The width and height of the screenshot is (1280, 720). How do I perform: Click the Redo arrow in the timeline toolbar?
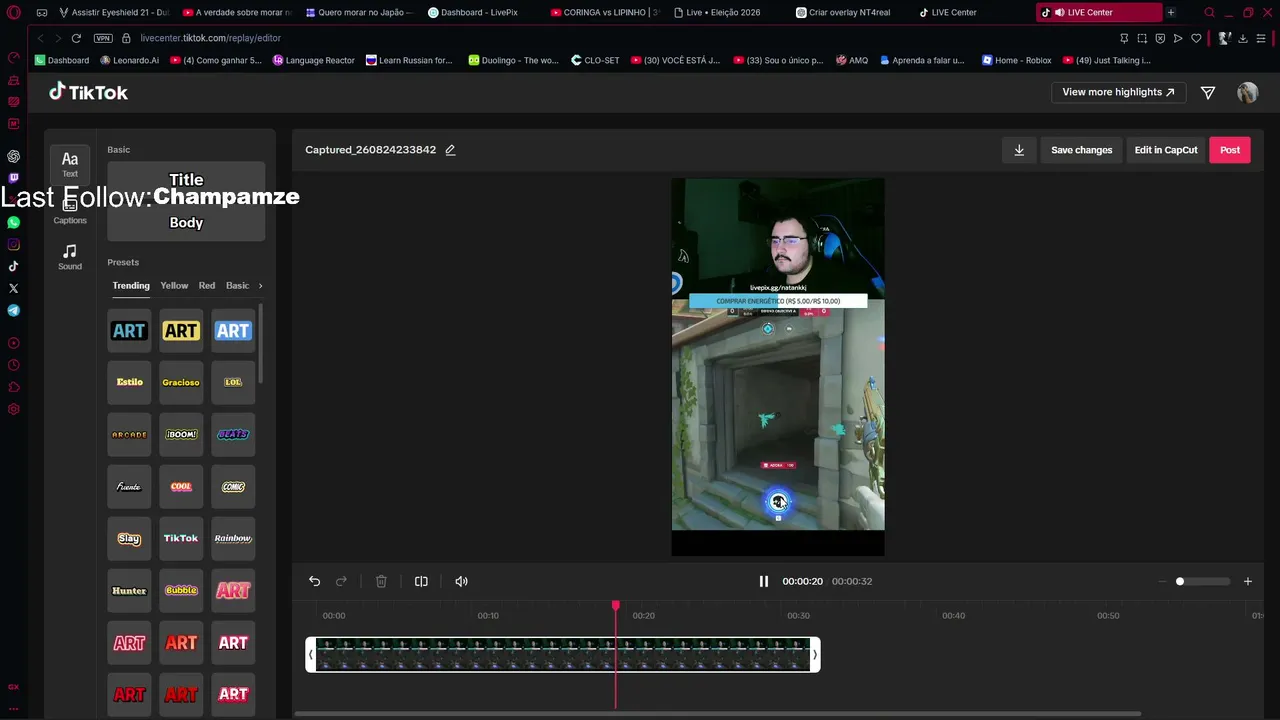341,581
